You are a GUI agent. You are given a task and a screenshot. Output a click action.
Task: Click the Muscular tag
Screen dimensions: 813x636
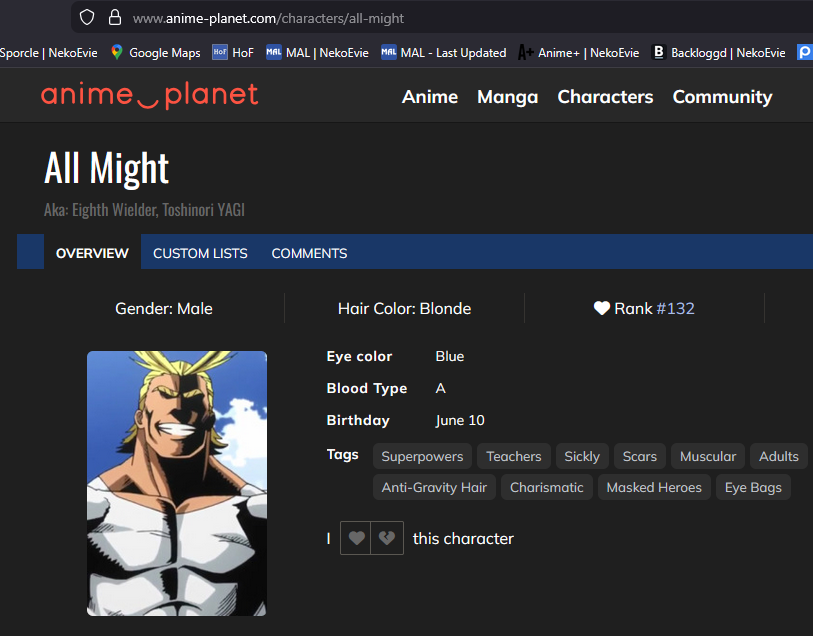click(708, 456)
